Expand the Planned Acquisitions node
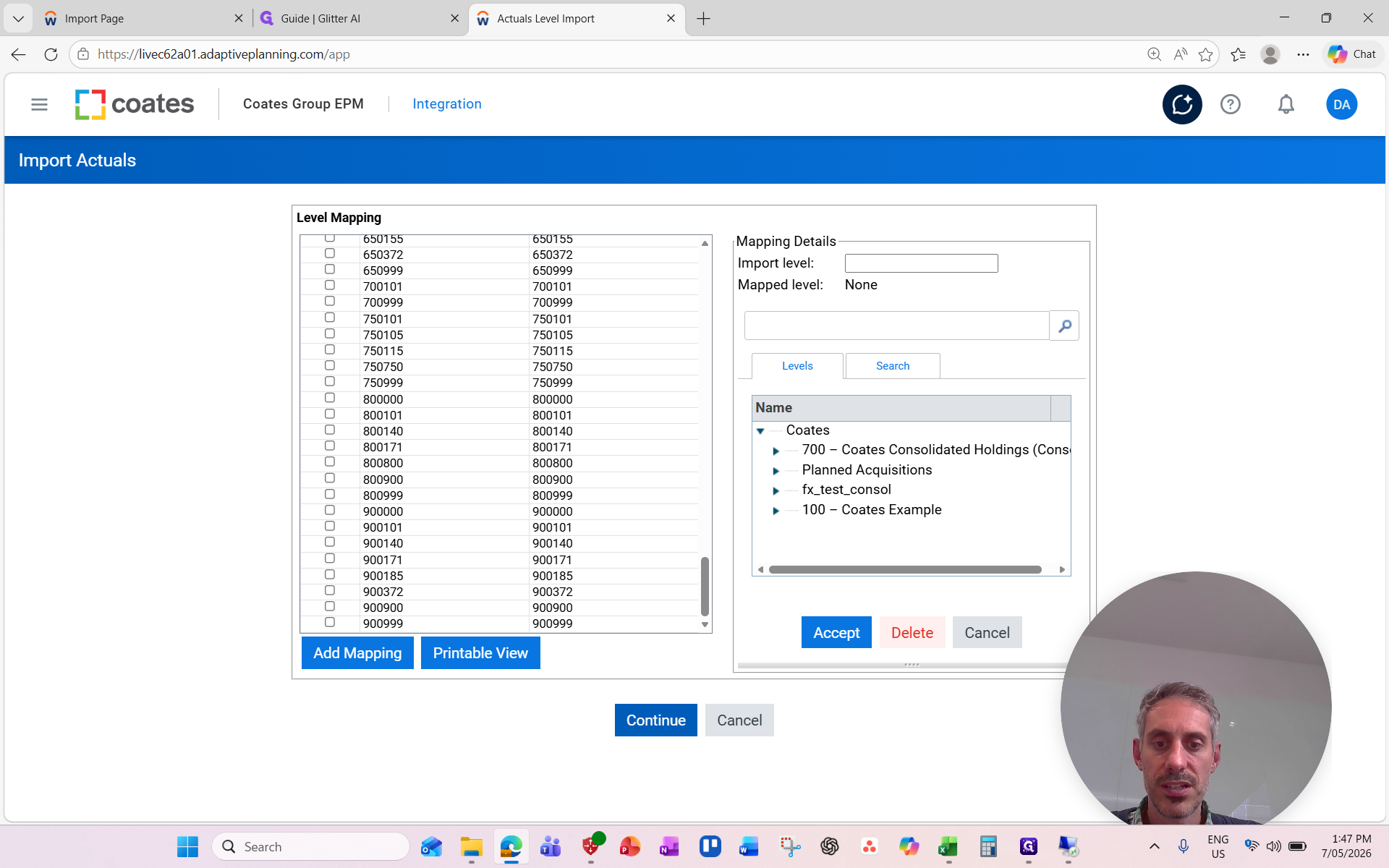The image size is (1389, 868). tap(776, 471)
